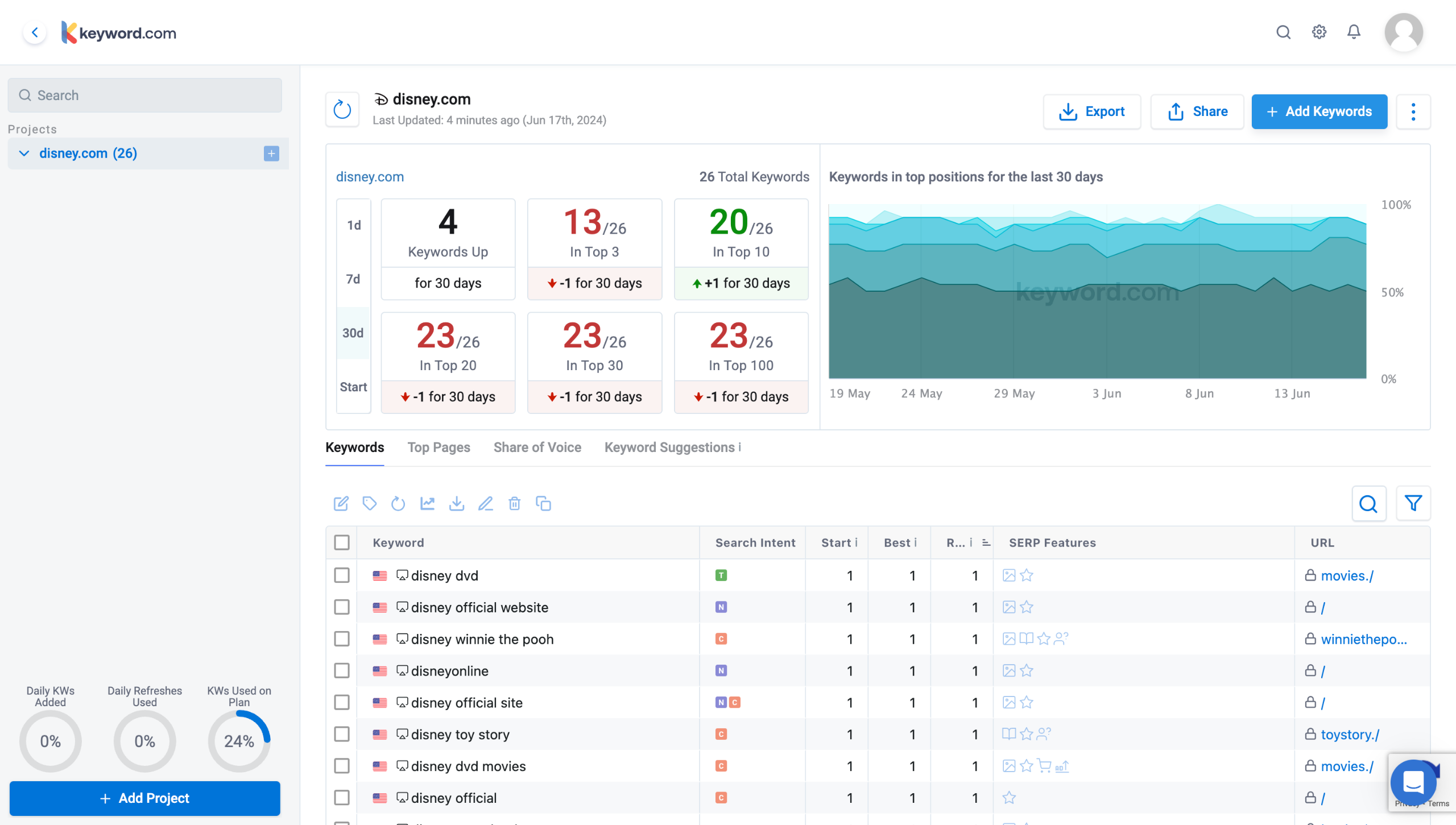
Task: Collapse the disney.com project chevron
Action: 24,154
